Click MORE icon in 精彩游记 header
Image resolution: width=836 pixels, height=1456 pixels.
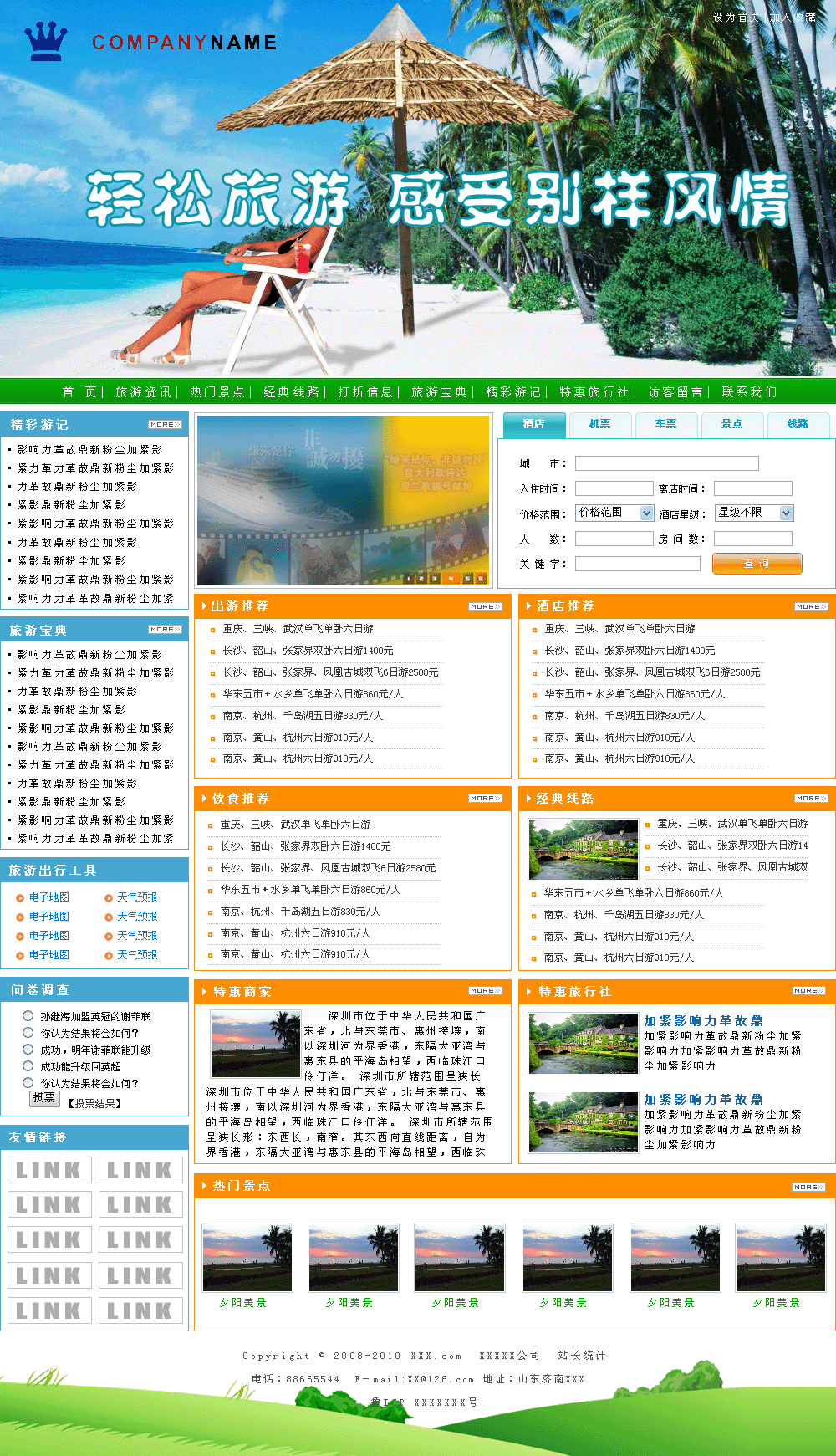(165, 425)
